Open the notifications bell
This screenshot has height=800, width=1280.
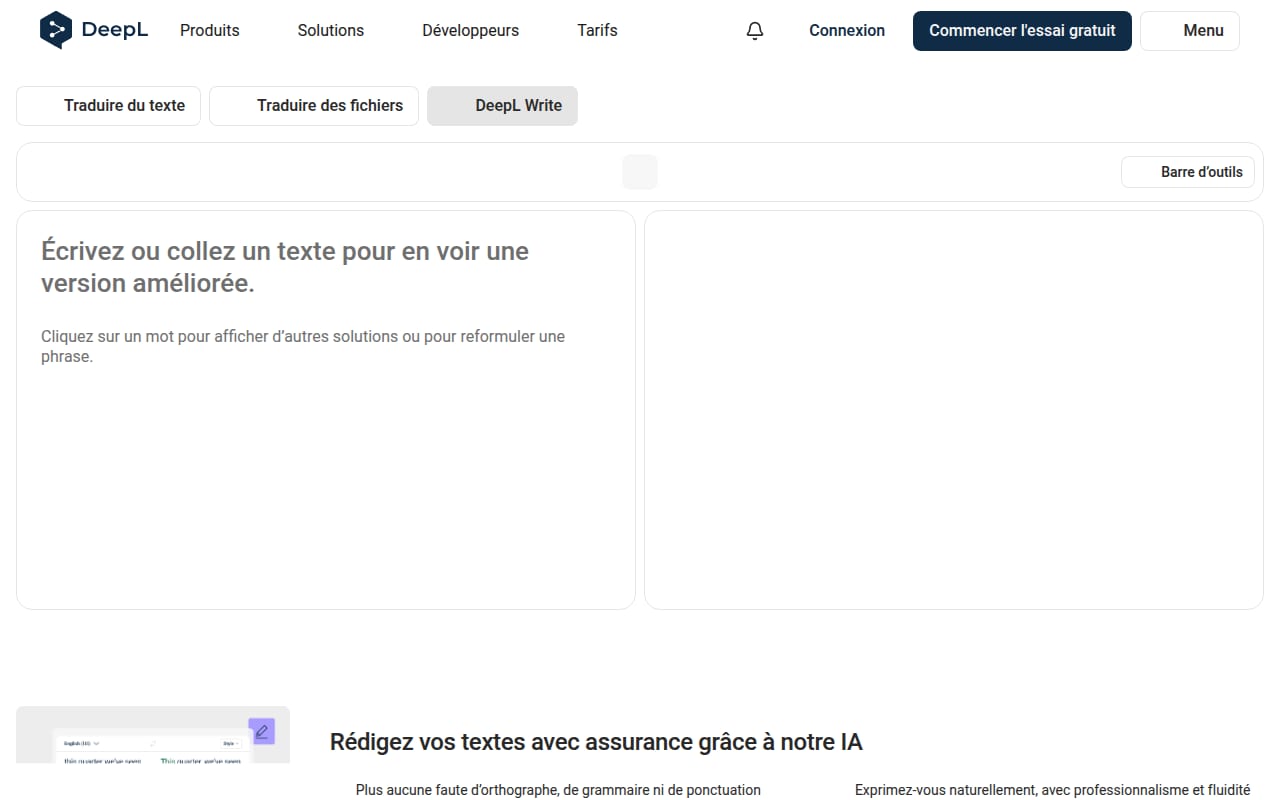pyautogui.click(x=755, y=31)
